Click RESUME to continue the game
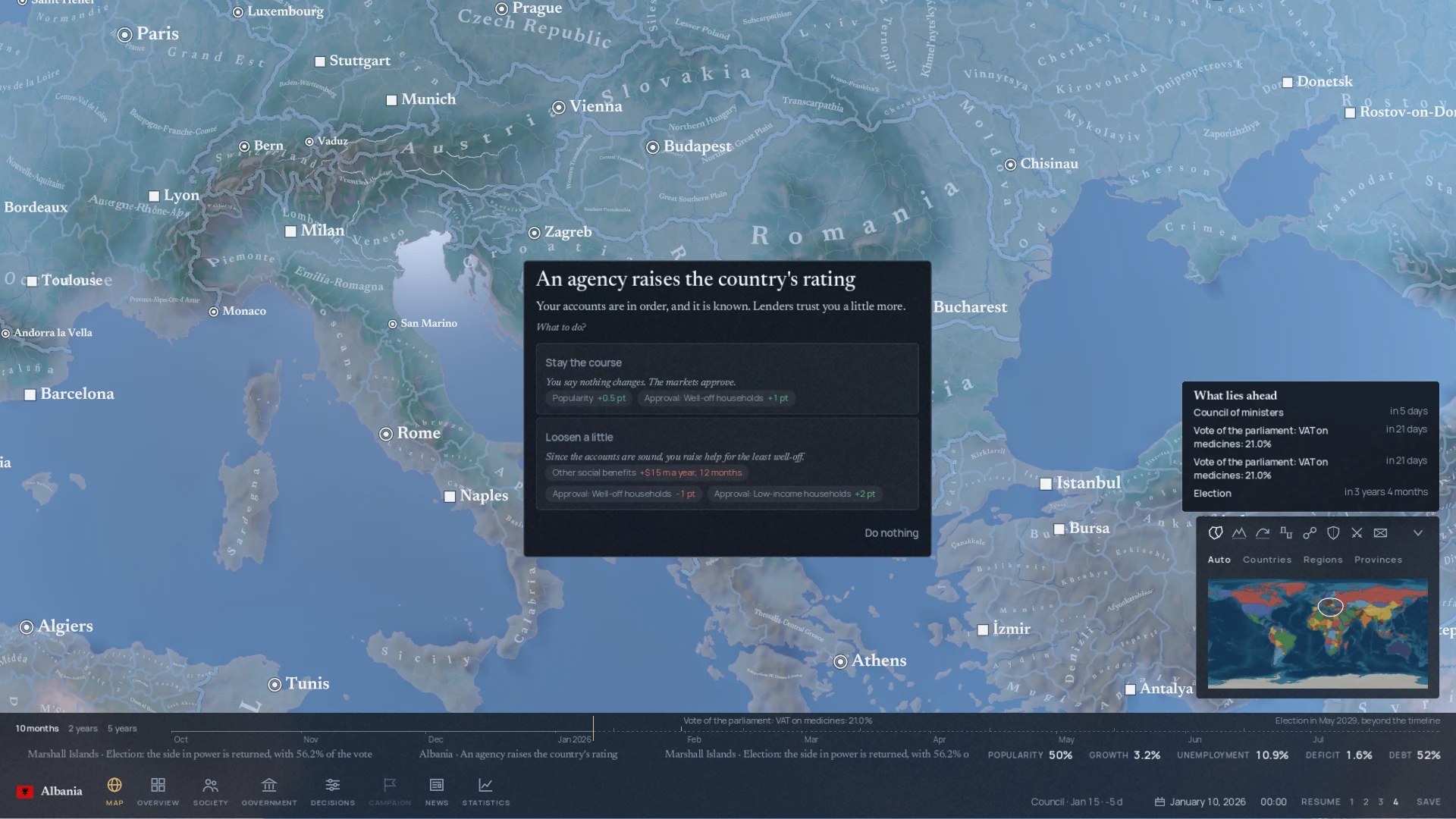 pyautogui.click(x=1320, y=802)
